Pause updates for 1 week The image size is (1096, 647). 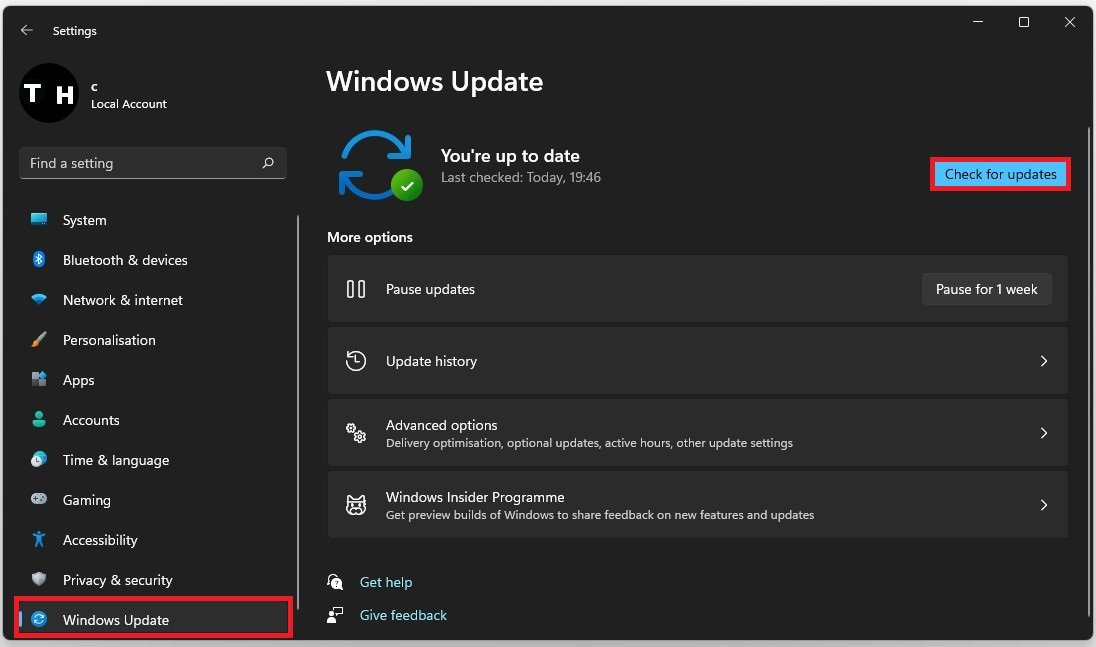click(986, 289)
